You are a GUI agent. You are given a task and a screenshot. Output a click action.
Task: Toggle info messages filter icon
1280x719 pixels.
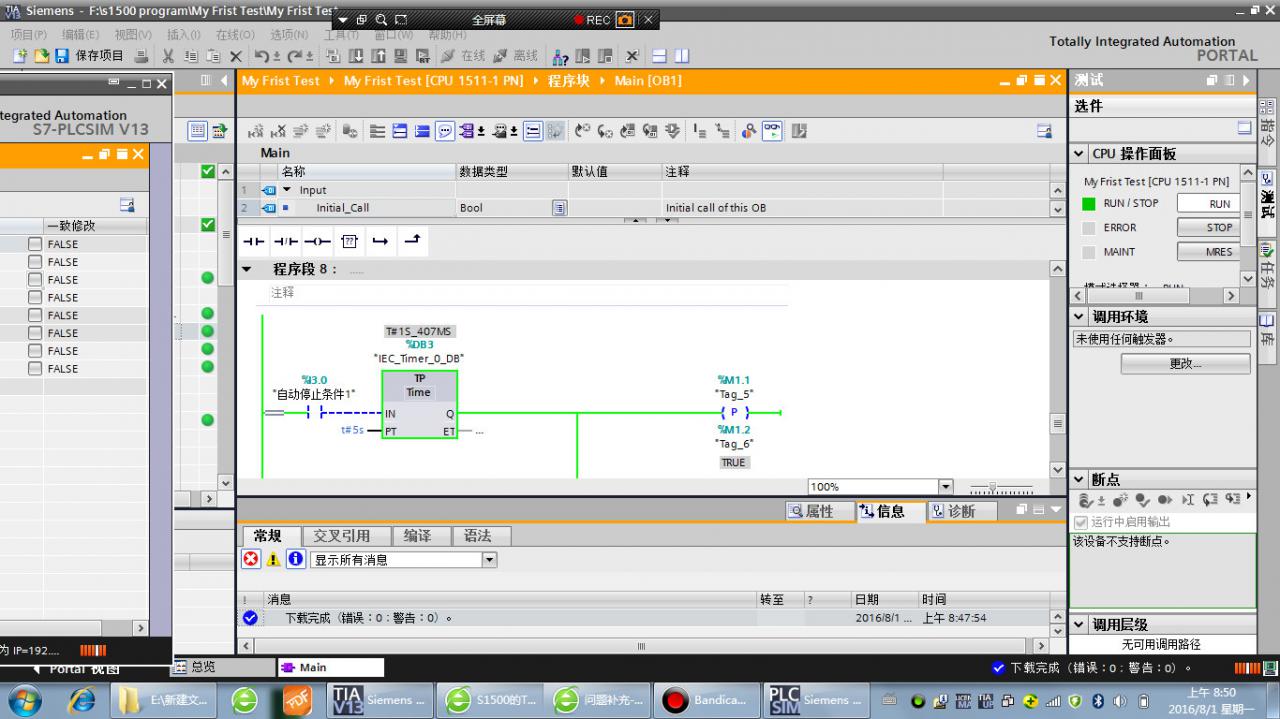pos(296,560)
